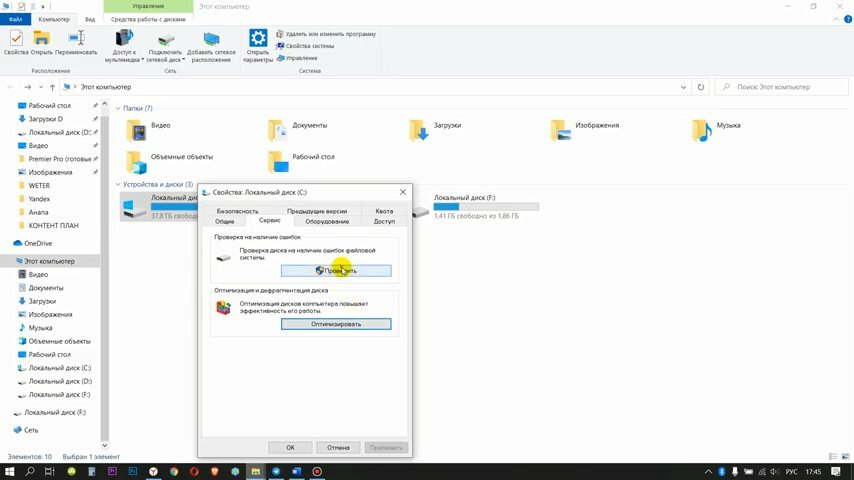Viewport: 854px width, 480px height.
Task: Click the Photoshop taskbar icon
Action: (133, 472)
